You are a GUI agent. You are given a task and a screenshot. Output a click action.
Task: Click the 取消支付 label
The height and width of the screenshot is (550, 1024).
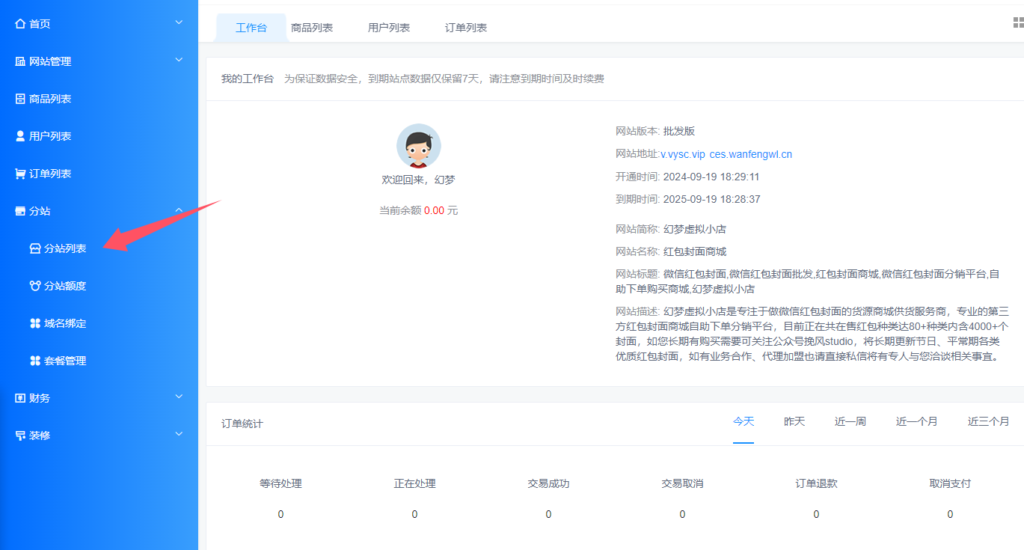(950, 484)
